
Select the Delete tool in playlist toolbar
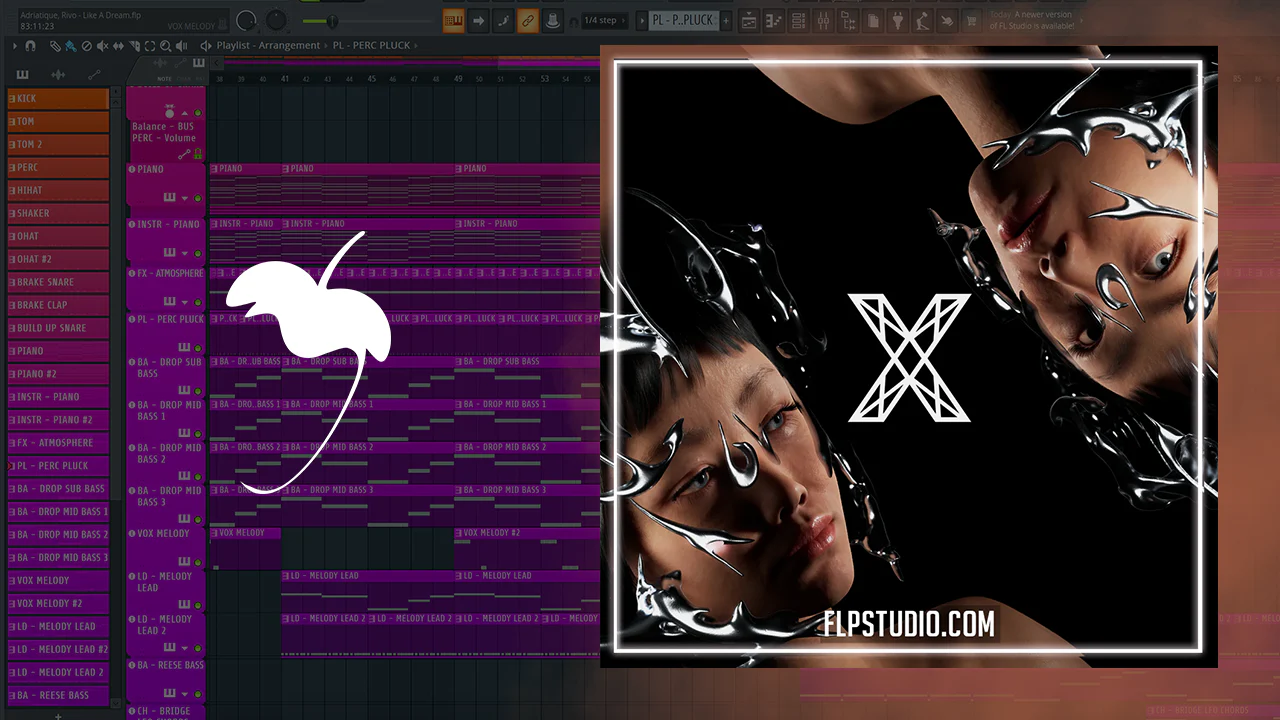[86, 46]
